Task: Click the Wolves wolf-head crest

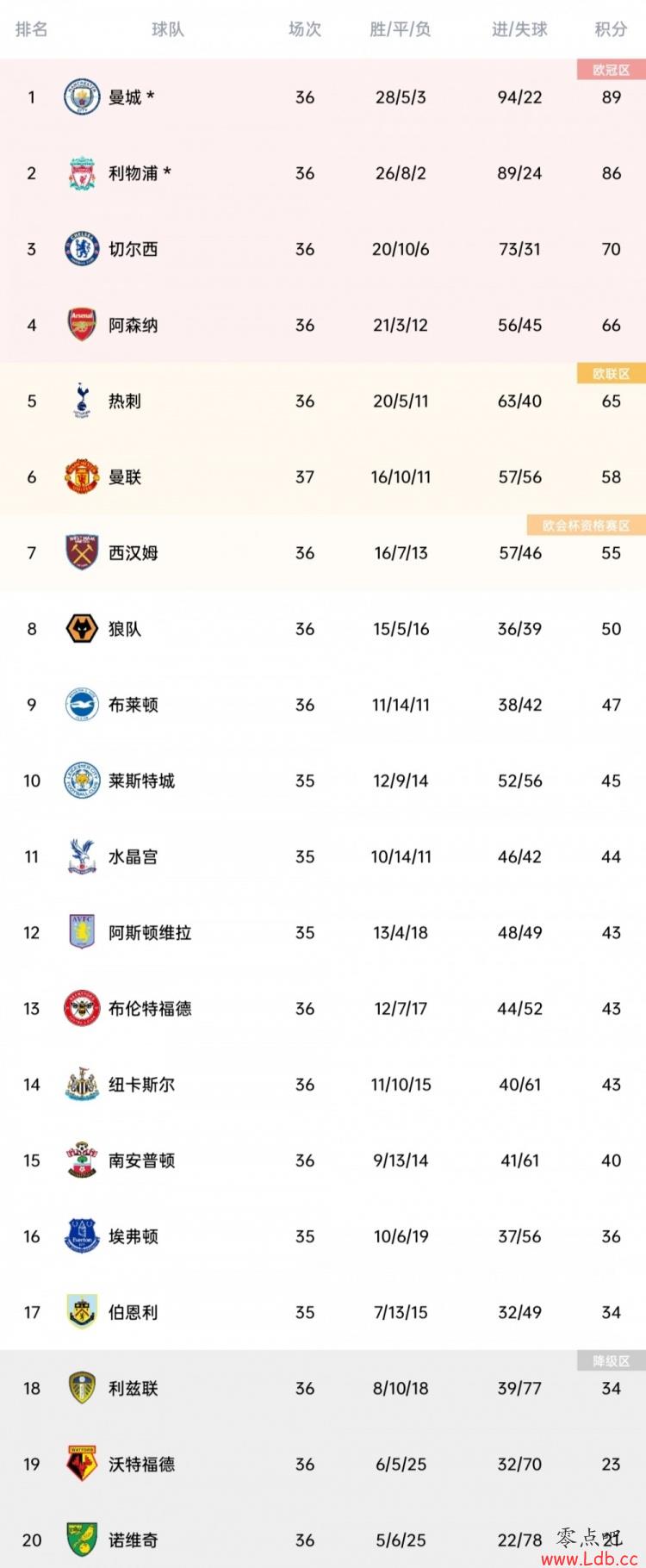Action: [83, 629]
